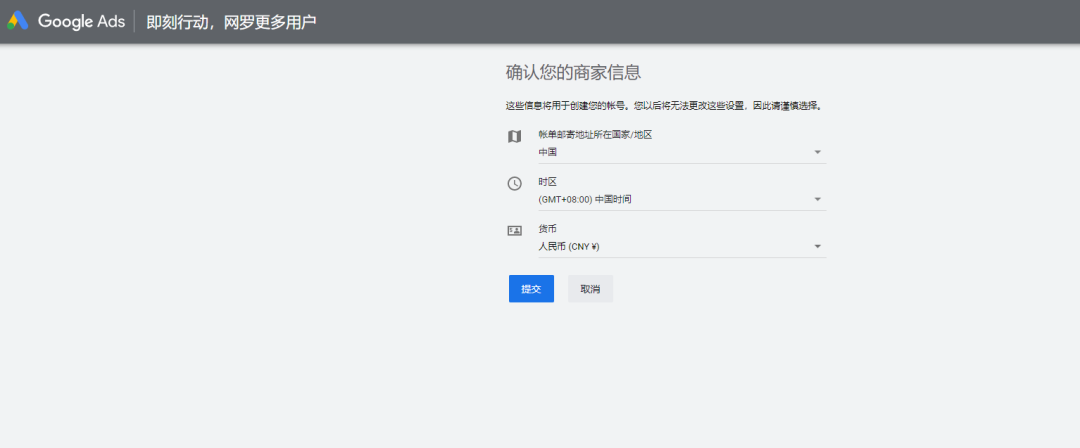
Task: Click the header slogan 即刻行动，网罗更多用户
Action: 231,21
